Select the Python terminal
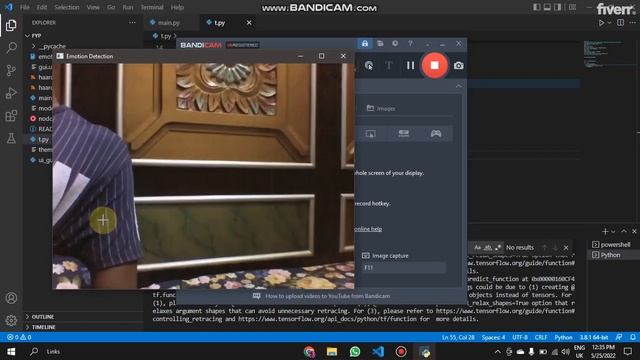Viewport: 640px width, 360px height. coord(606,255)
